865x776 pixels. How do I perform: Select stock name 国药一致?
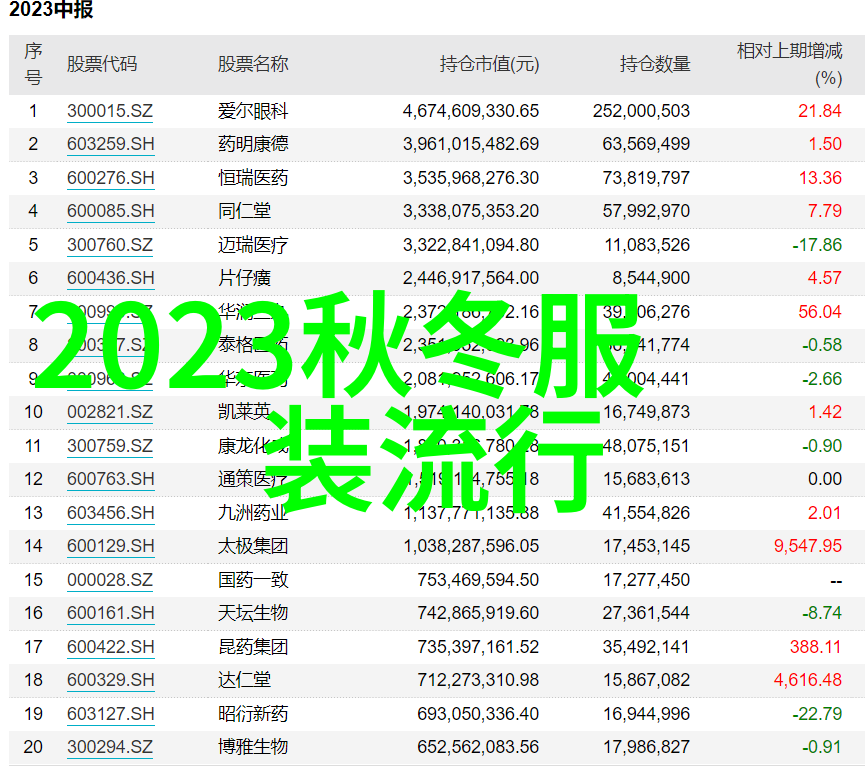click(253, 580)
